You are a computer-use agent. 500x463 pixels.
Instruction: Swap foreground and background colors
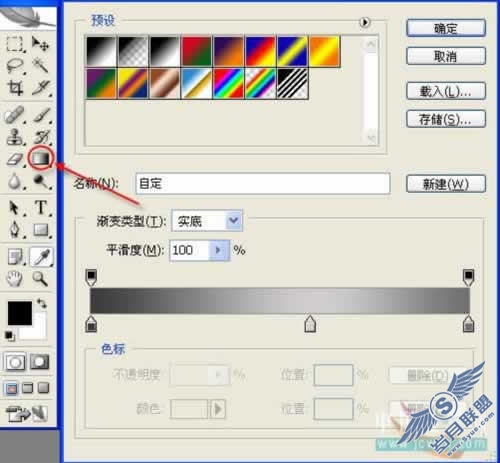[x=42, y=303]
